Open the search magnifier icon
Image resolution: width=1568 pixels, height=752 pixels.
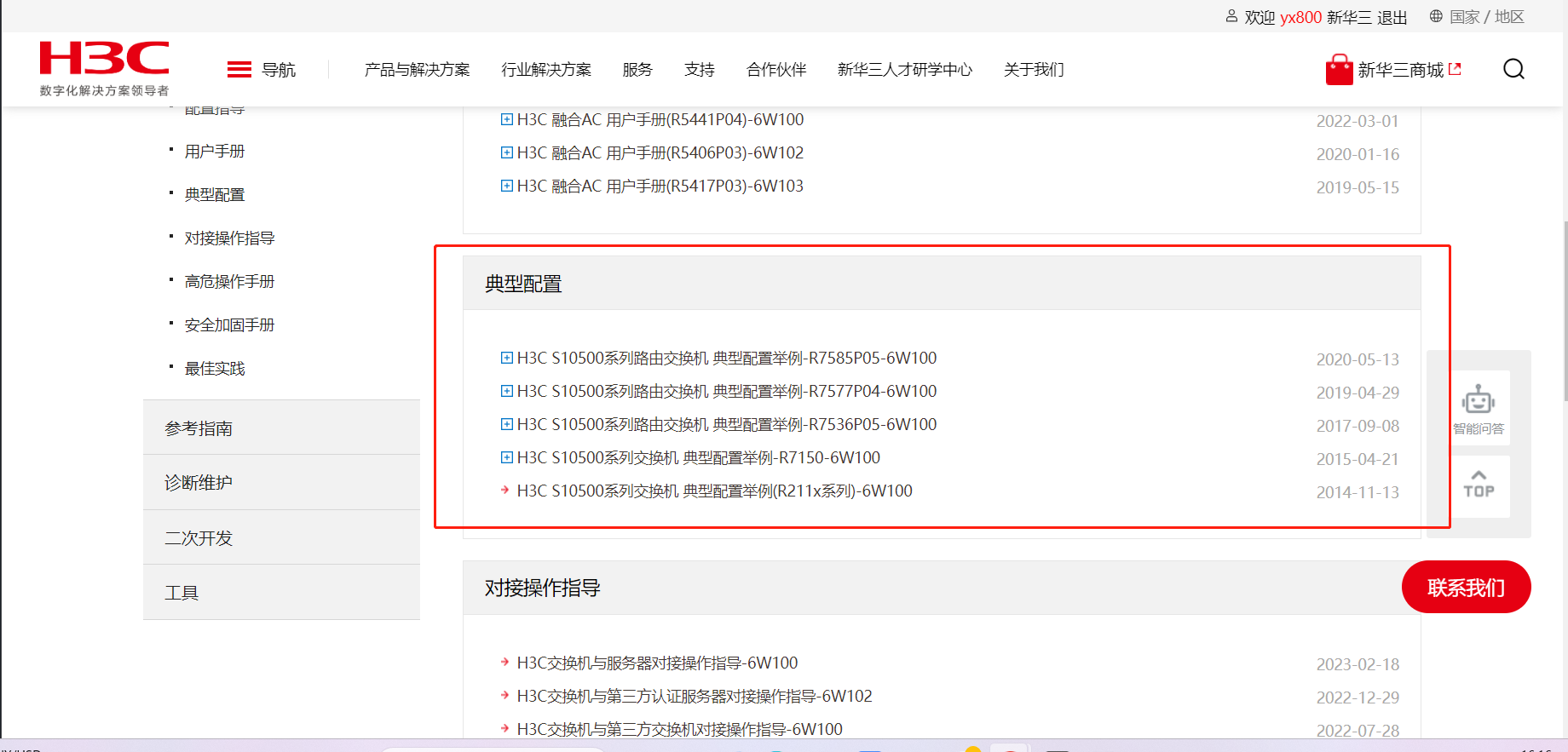pos(1513,69)
